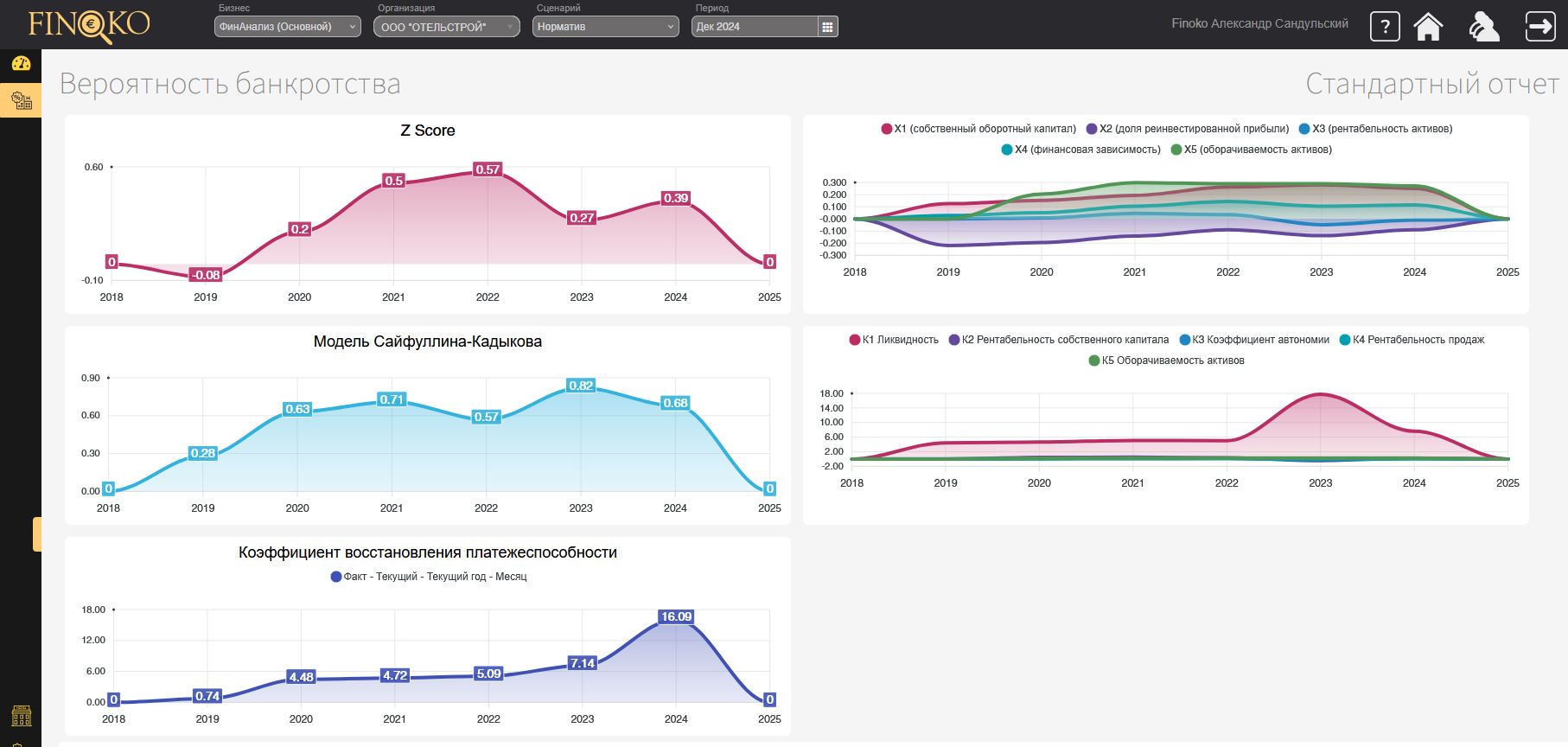The width and height of the screenshot is (1568, 747).
Task: Hide the X5 оборачиваемость активов series
Action: (x=1251, y=150)
